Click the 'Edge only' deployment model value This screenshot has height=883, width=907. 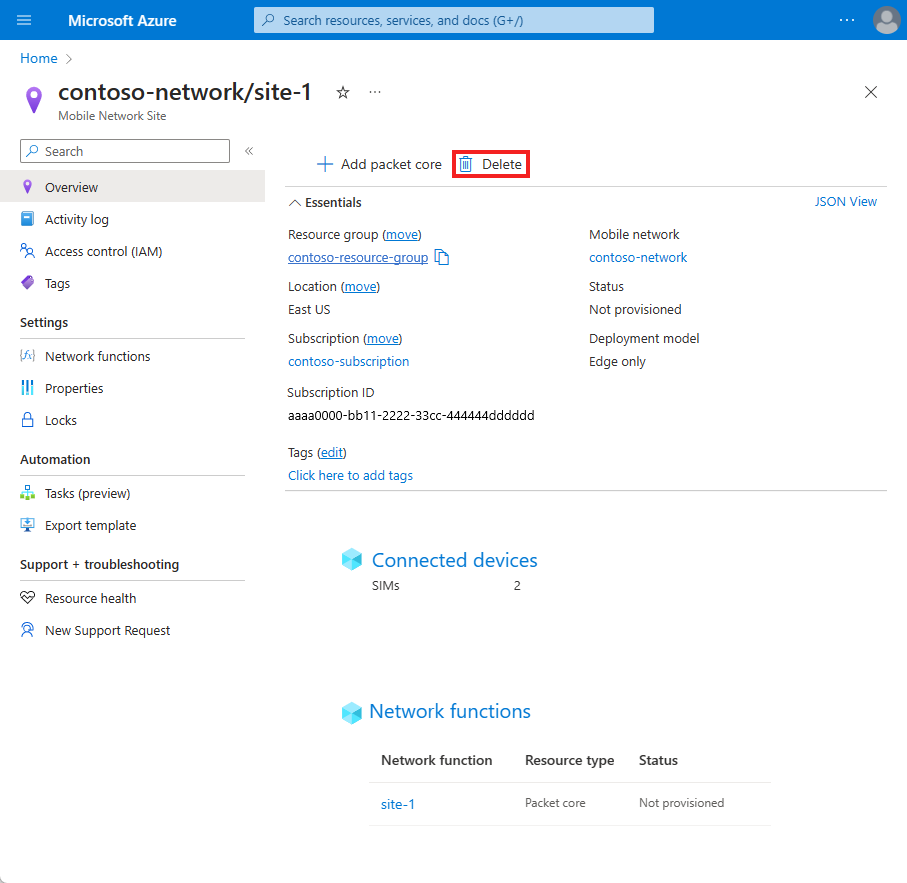click(617, 361)
